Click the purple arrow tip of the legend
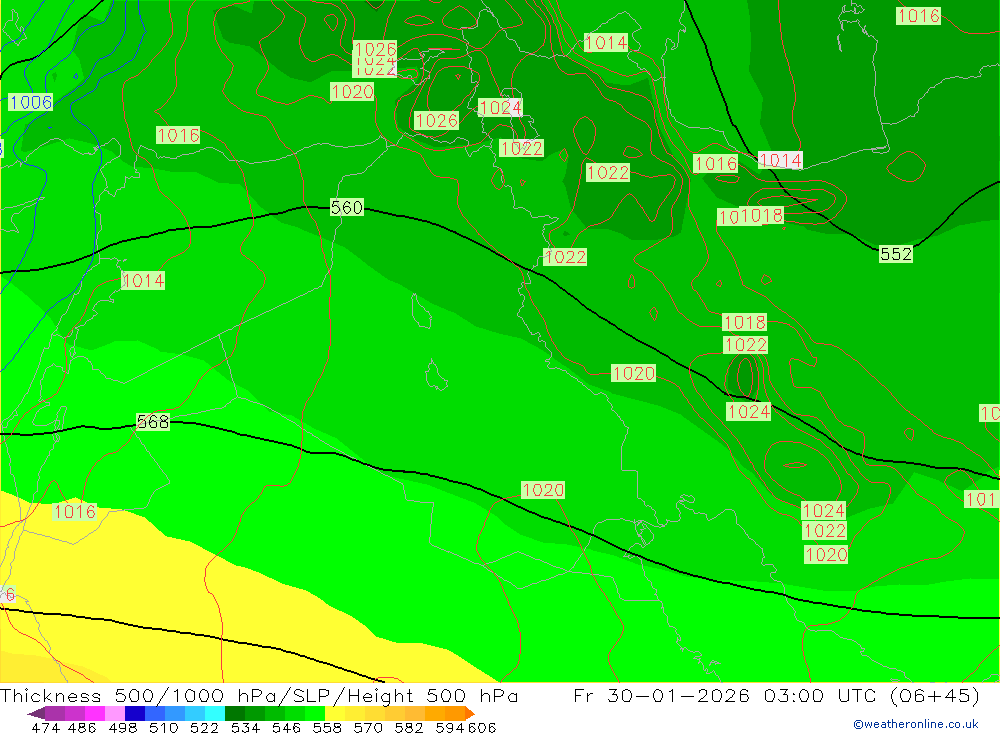This screenshot has width=1000, height=733. 36,713
